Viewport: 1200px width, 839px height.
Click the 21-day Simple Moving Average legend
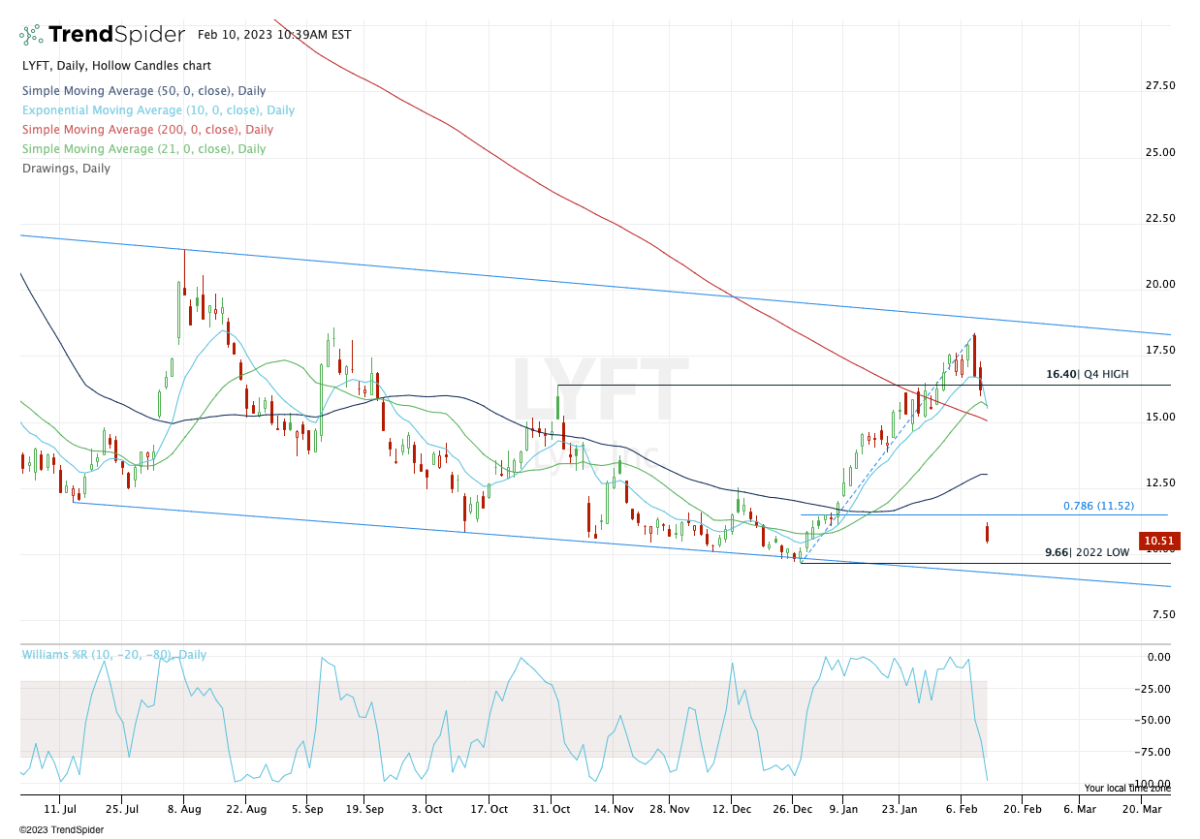coord(144,149)
